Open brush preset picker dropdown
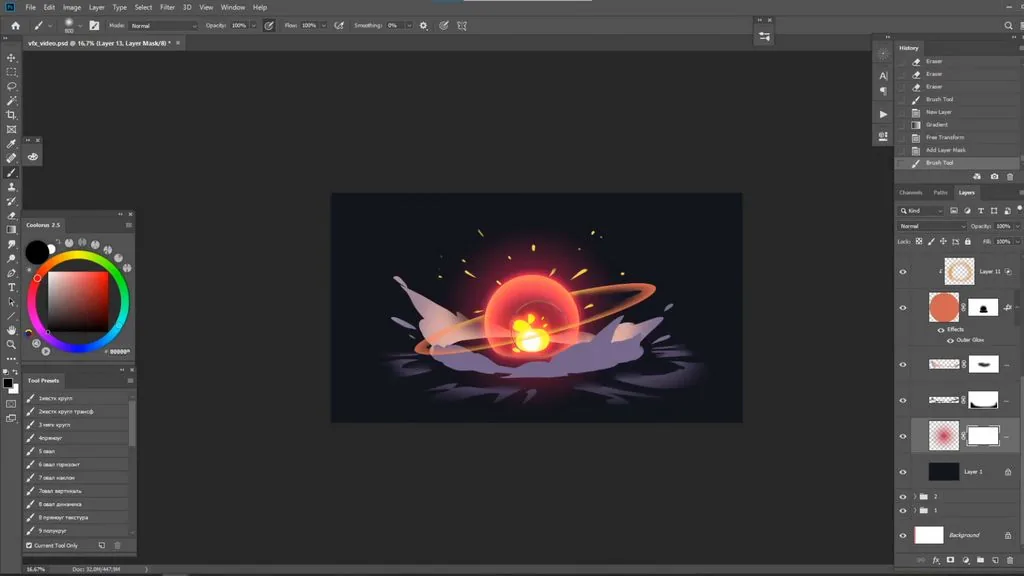The width and height of the screenshot is (1024, 576). 80,26
